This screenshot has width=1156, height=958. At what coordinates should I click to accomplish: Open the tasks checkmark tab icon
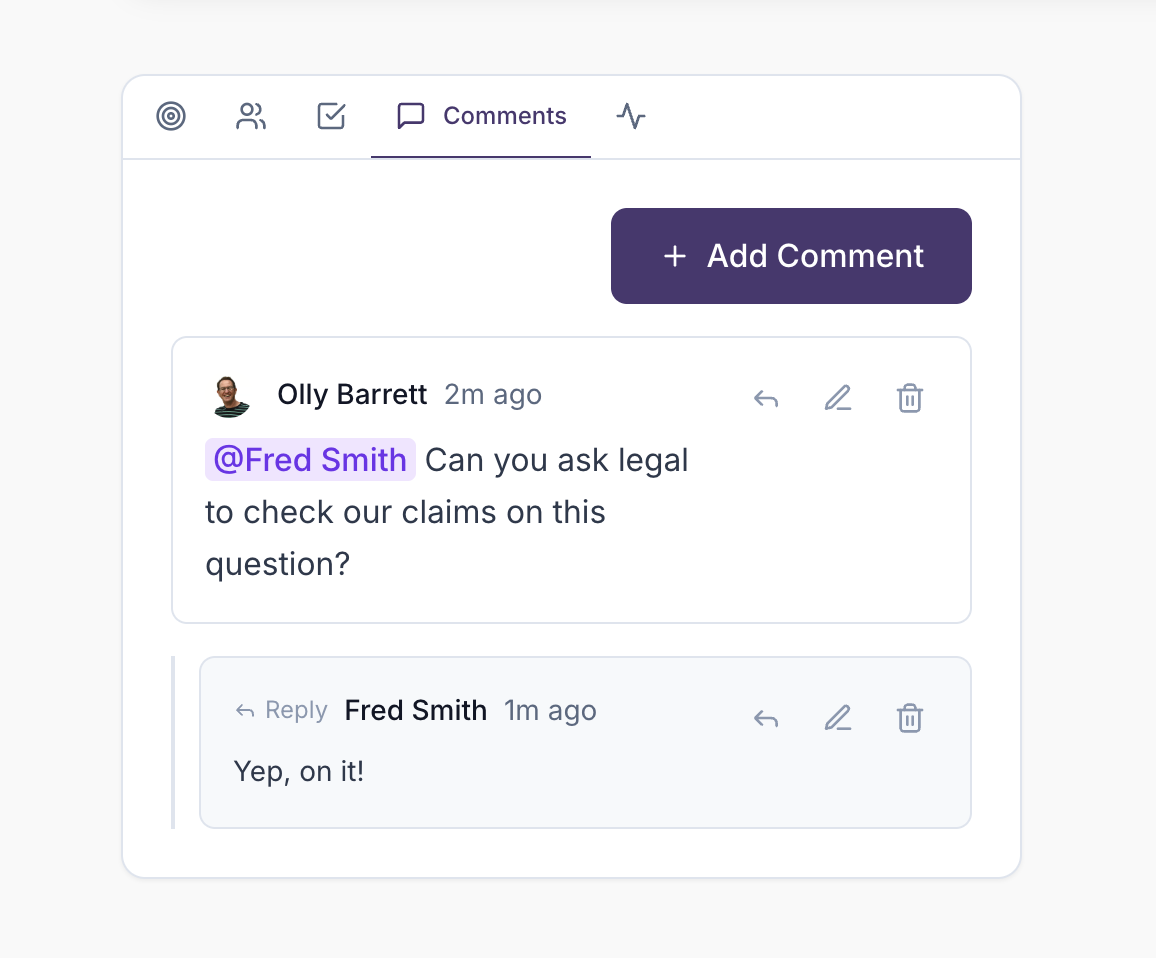click(x=330, y=116)
